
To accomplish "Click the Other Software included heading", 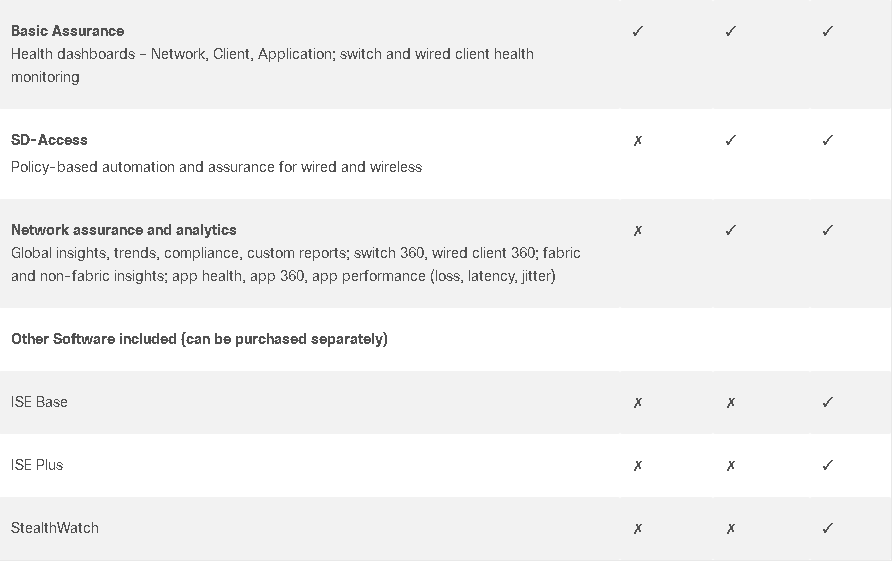I will pos(199,339).
